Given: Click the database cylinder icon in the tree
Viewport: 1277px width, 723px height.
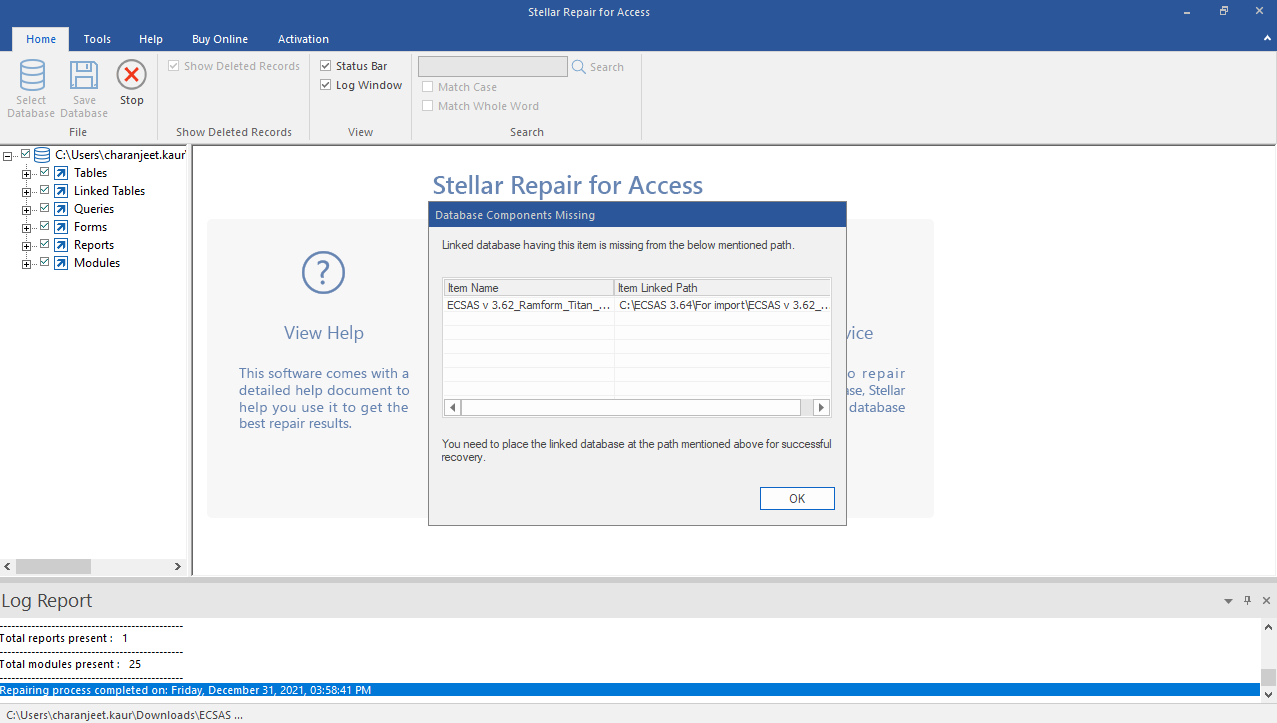Looking at the screenshot, I should pos(42,155).
